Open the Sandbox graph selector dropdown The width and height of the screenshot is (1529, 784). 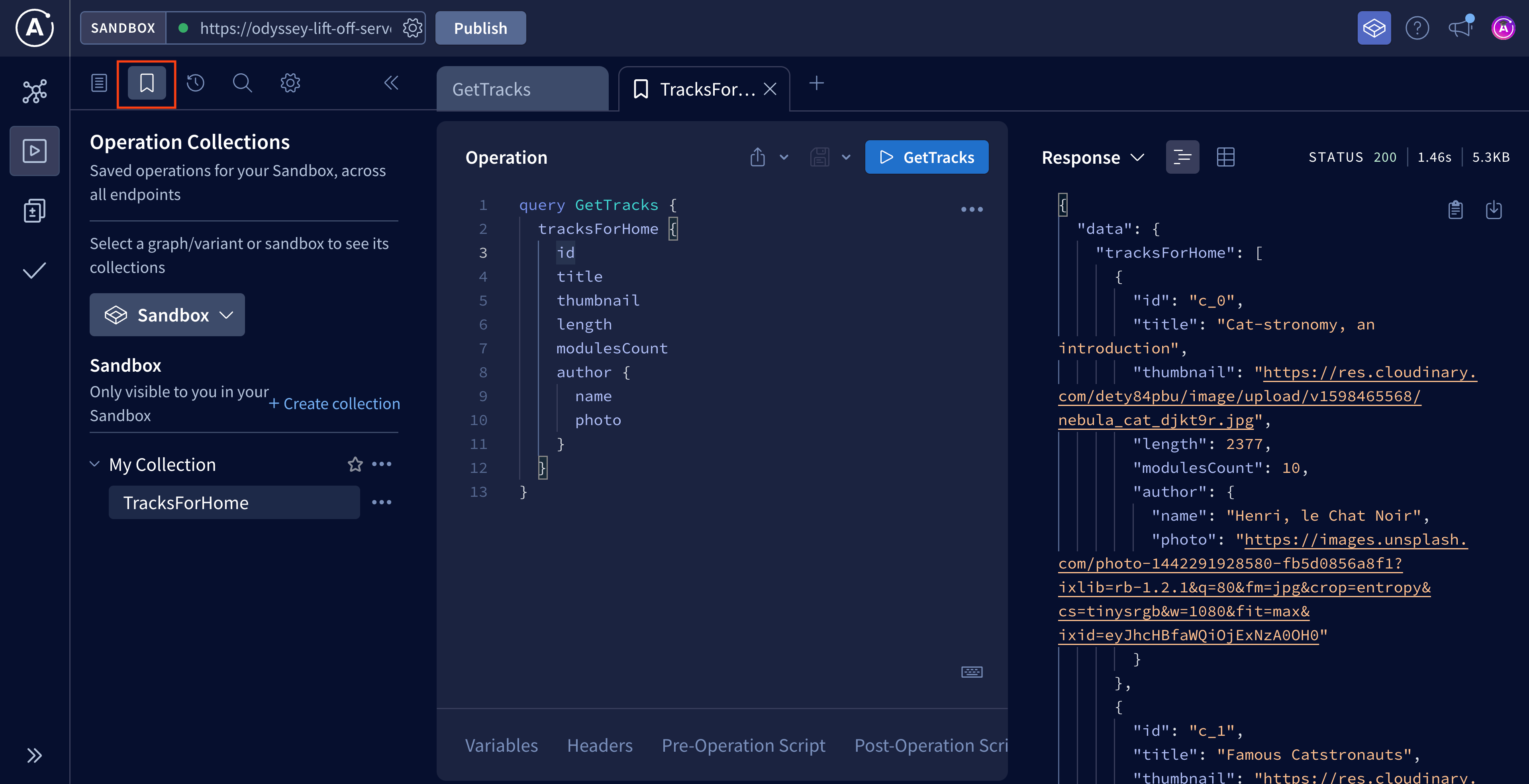point(167,315)
